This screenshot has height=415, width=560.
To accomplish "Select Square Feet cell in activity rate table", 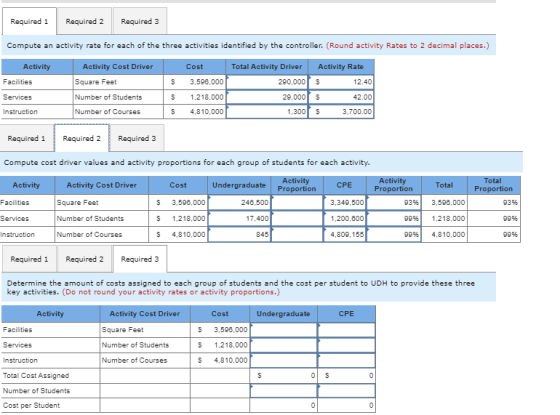I will 119,82.
